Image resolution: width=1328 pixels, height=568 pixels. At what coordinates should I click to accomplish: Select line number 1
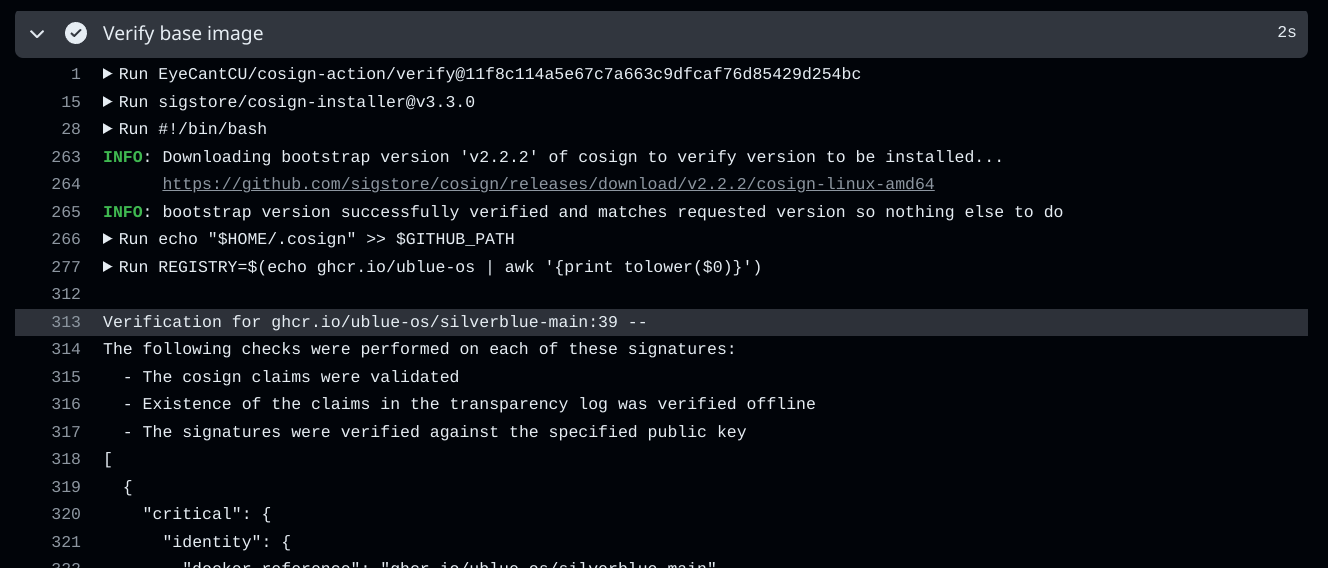[x=76, y=75]
